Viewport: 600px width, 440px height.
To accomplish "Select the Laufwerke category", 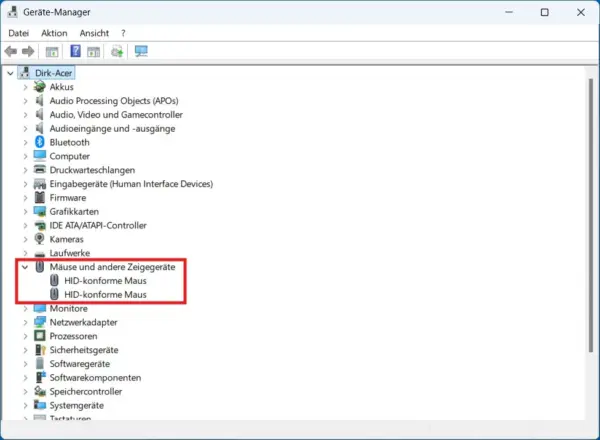I will [x=70, y=253].
